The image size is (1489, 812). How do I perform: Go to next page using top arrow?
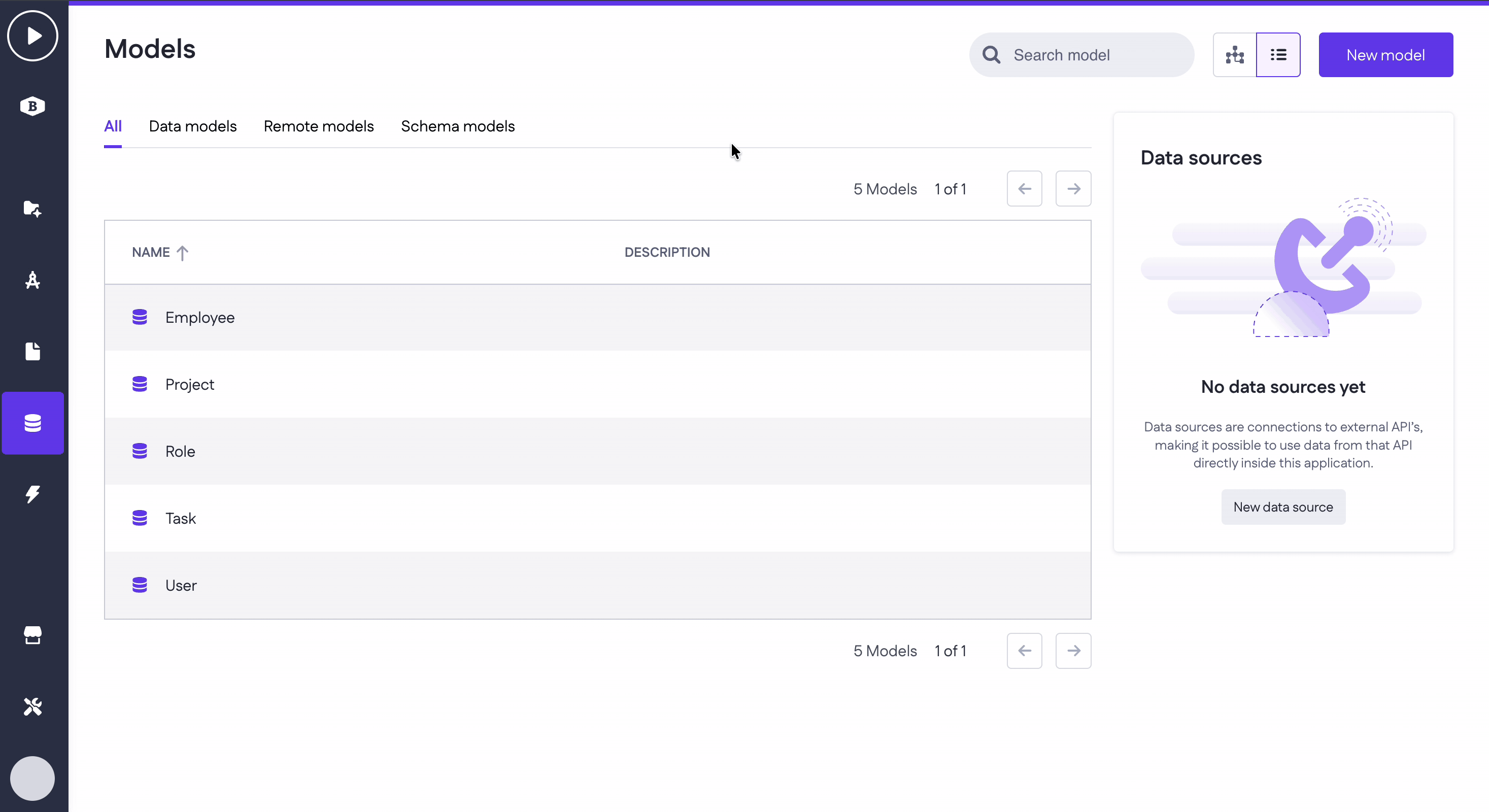click(x=1073, y=189)
